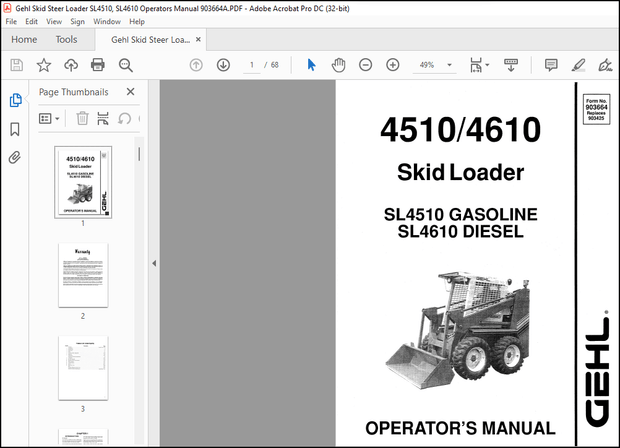
Task: Click the print pages icon in Thumbnails panel
Action: coord(103,118)
